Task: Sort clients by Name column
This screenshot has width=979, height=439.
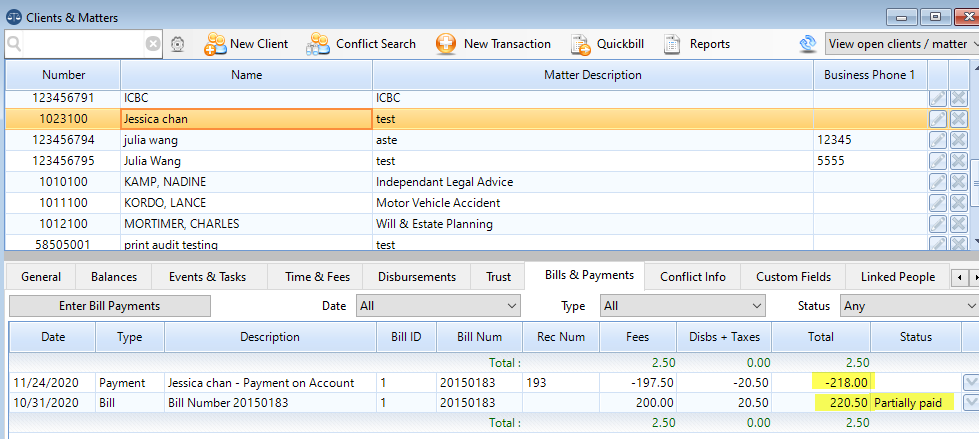Action: (x=246, y=75)
